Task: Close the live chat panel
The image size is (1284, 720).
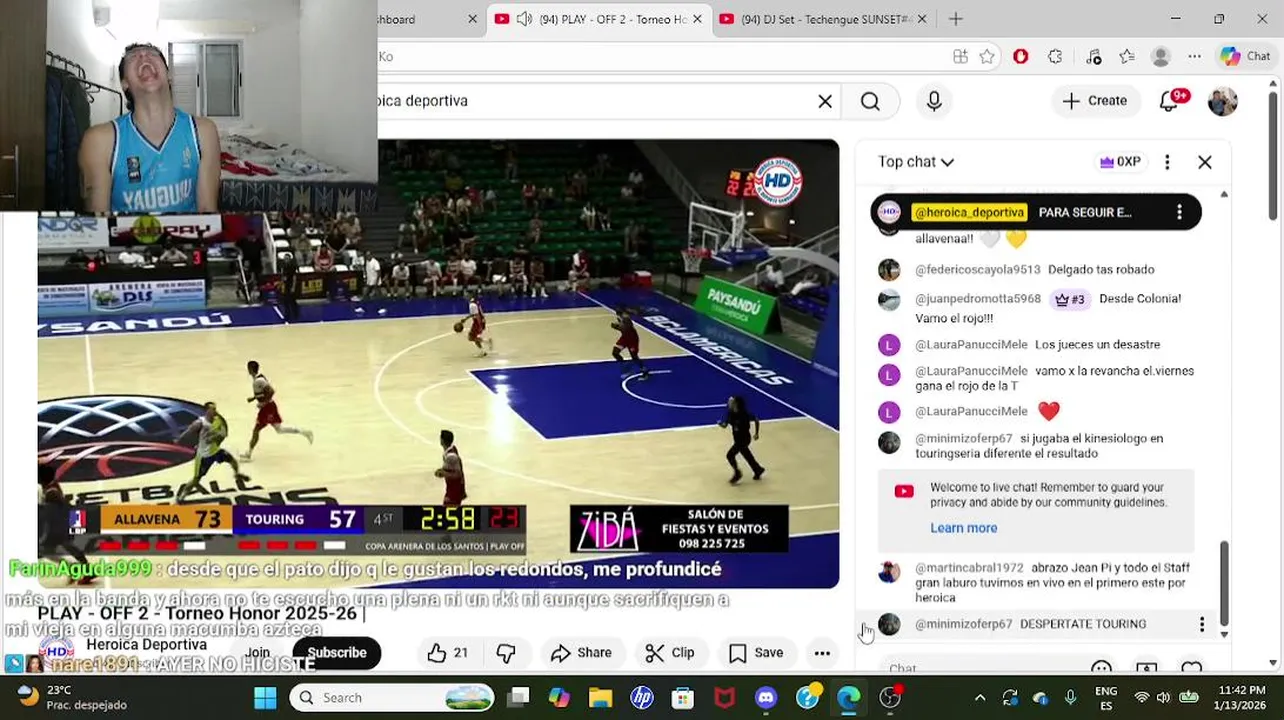Action: coord(1204,162)
